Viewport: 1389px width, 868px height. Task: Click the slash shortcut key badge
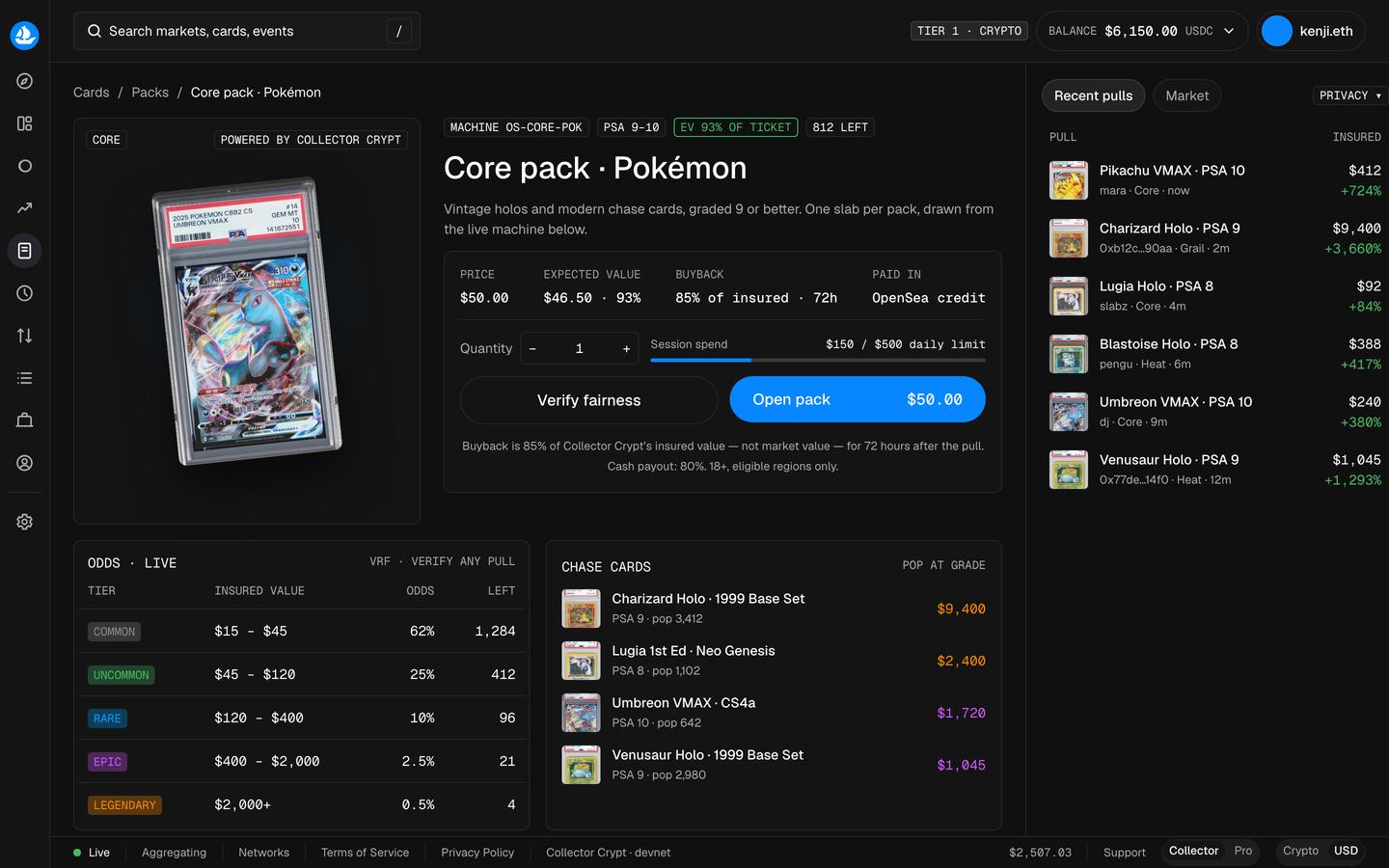[399, 31]
